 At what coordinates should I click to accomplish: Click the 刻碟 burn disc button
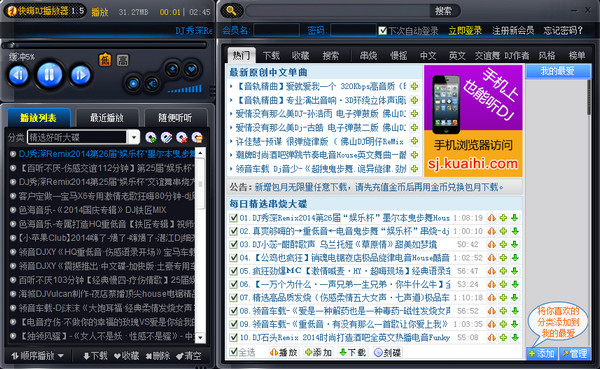point(387,352)
